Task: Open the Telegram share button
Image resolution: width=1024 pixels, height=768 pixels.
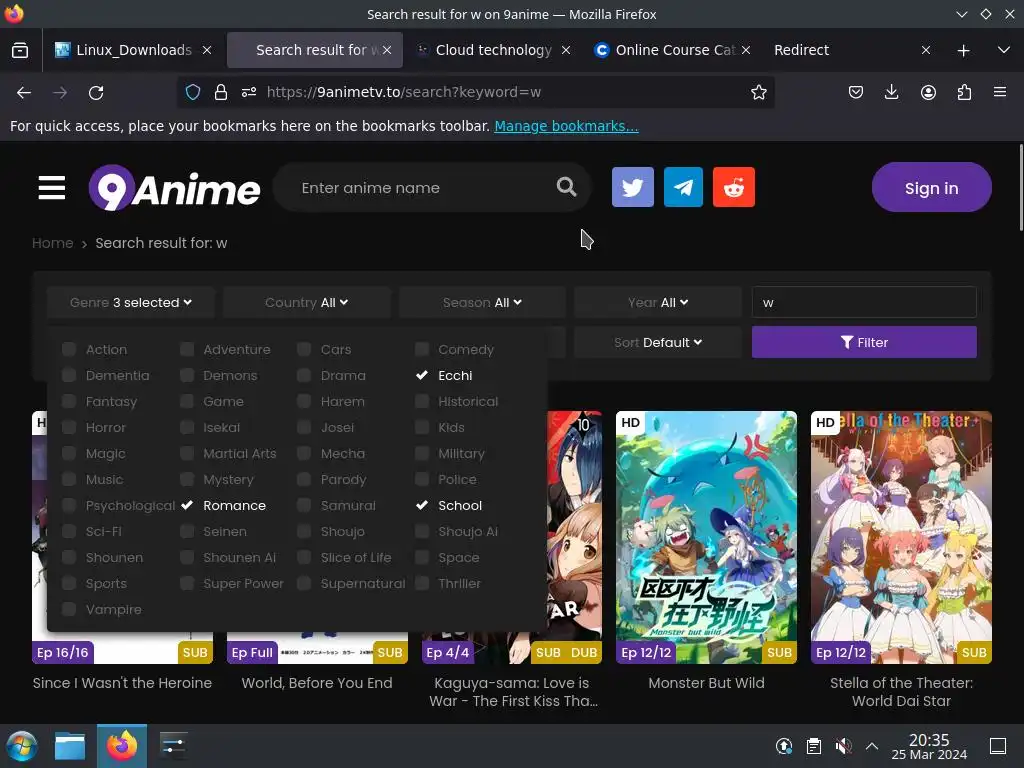Action: pyautogui.click(x=683, y=187)
